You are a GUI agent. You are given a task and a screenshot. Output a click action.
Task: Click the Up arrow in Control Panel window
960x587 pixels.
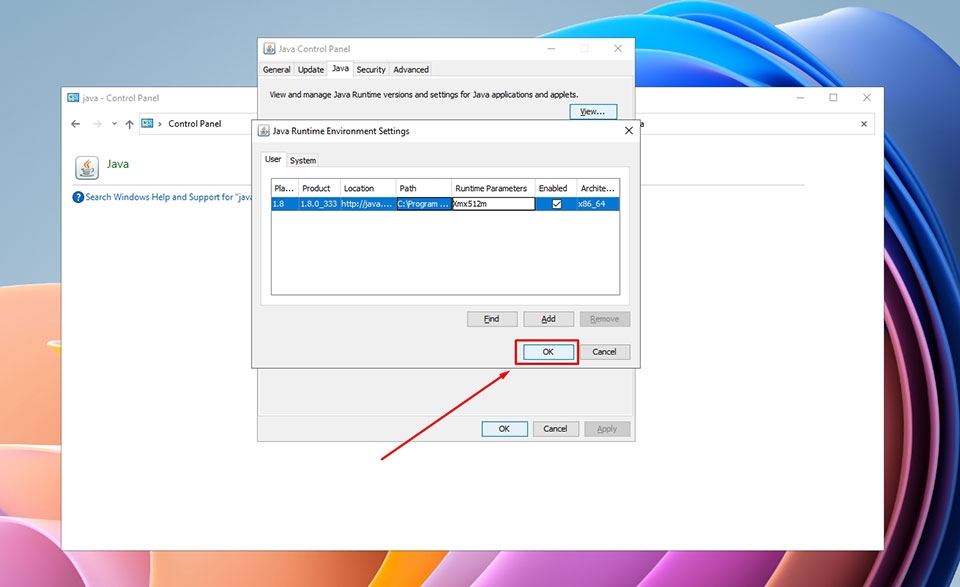pyautogui.click(x=129, y=124)
